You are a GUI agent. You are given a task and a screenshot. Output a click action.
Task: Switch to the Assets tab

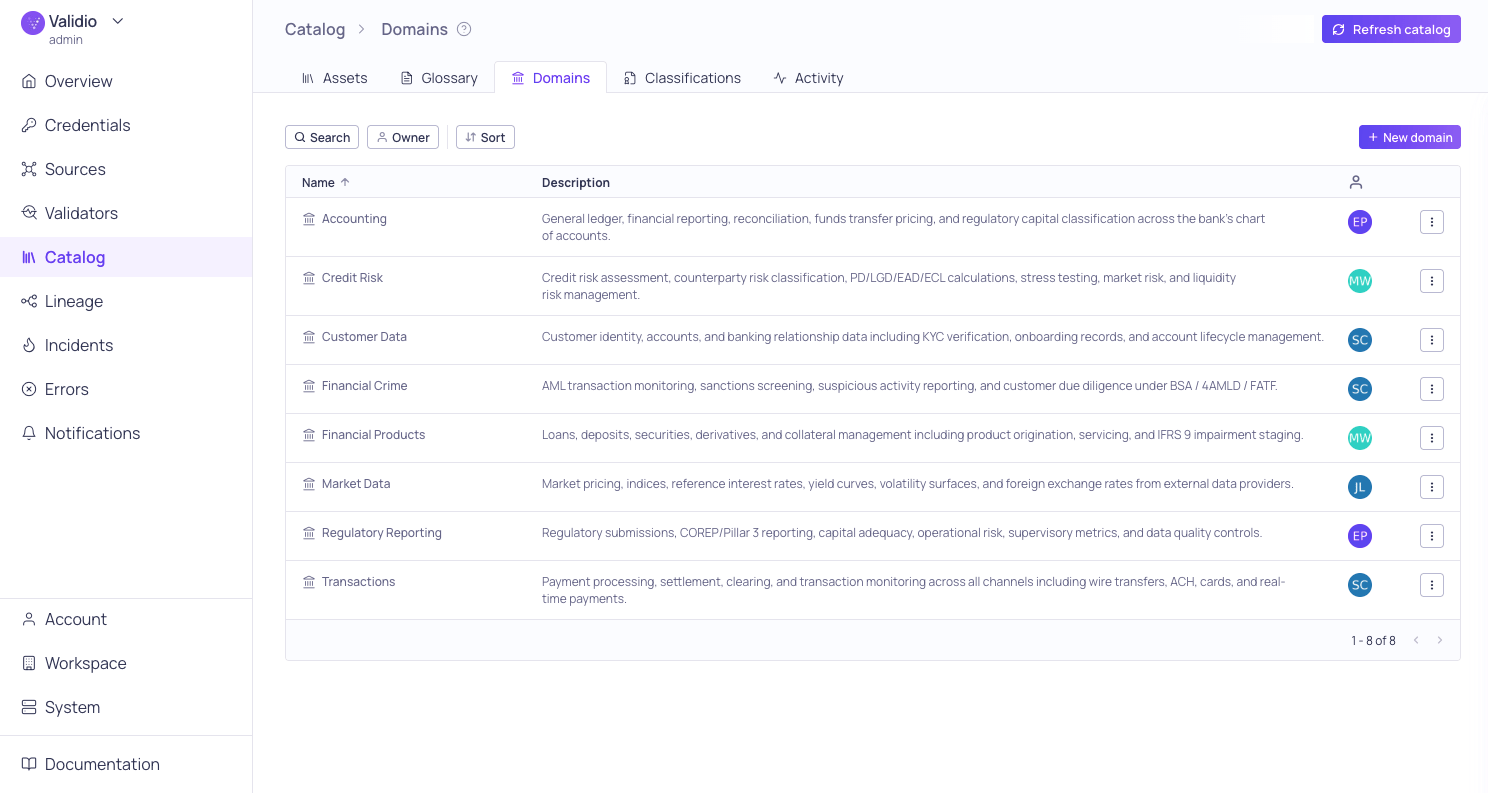tap(334, 78)
